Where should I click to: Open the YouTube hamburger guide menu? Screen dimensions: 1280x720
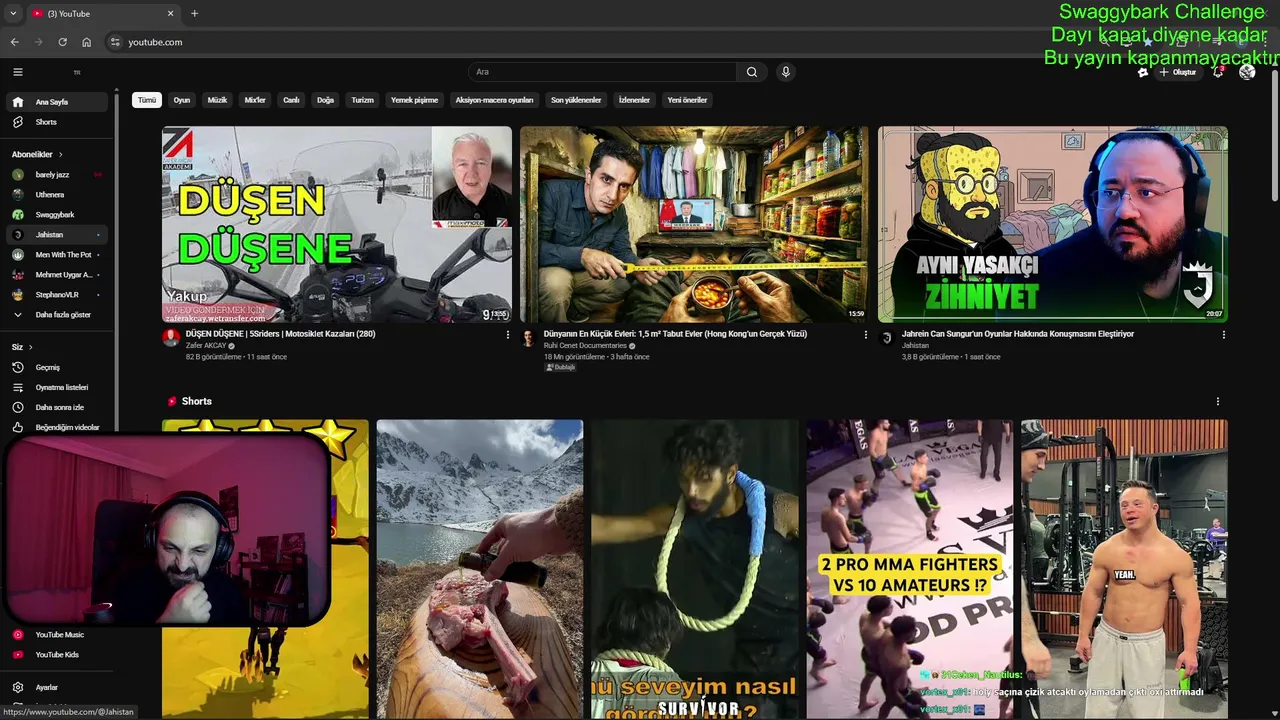pyautogui.click(x=17, y=72)
